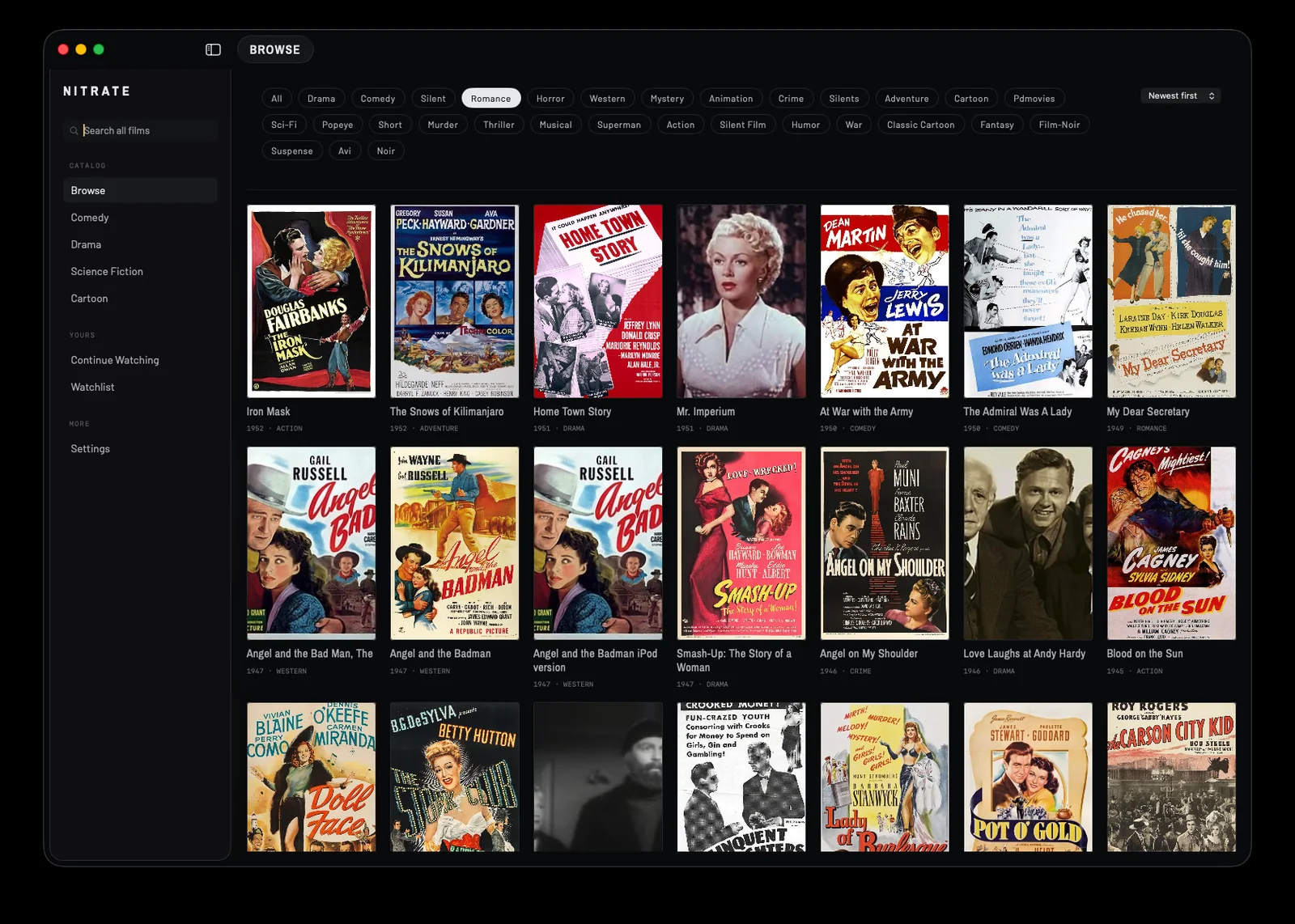Image resolution: width=1295 pixels, height=924 pixels.
Task: Click the NITRATE app logo
Action: [97, 91]
